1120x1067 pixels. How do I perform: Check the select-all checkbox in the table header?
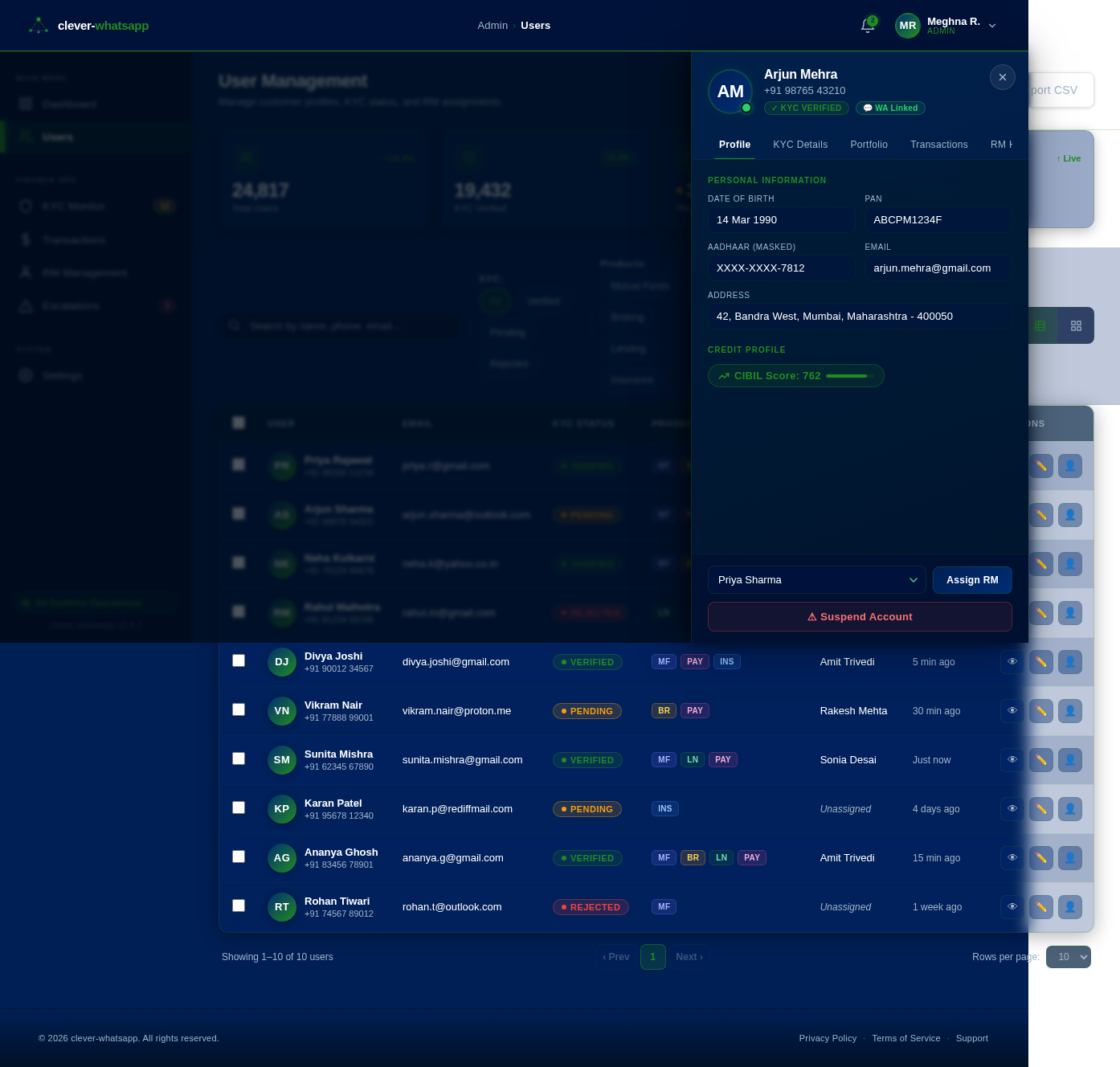pyautogui.click(x=239, y=423)
